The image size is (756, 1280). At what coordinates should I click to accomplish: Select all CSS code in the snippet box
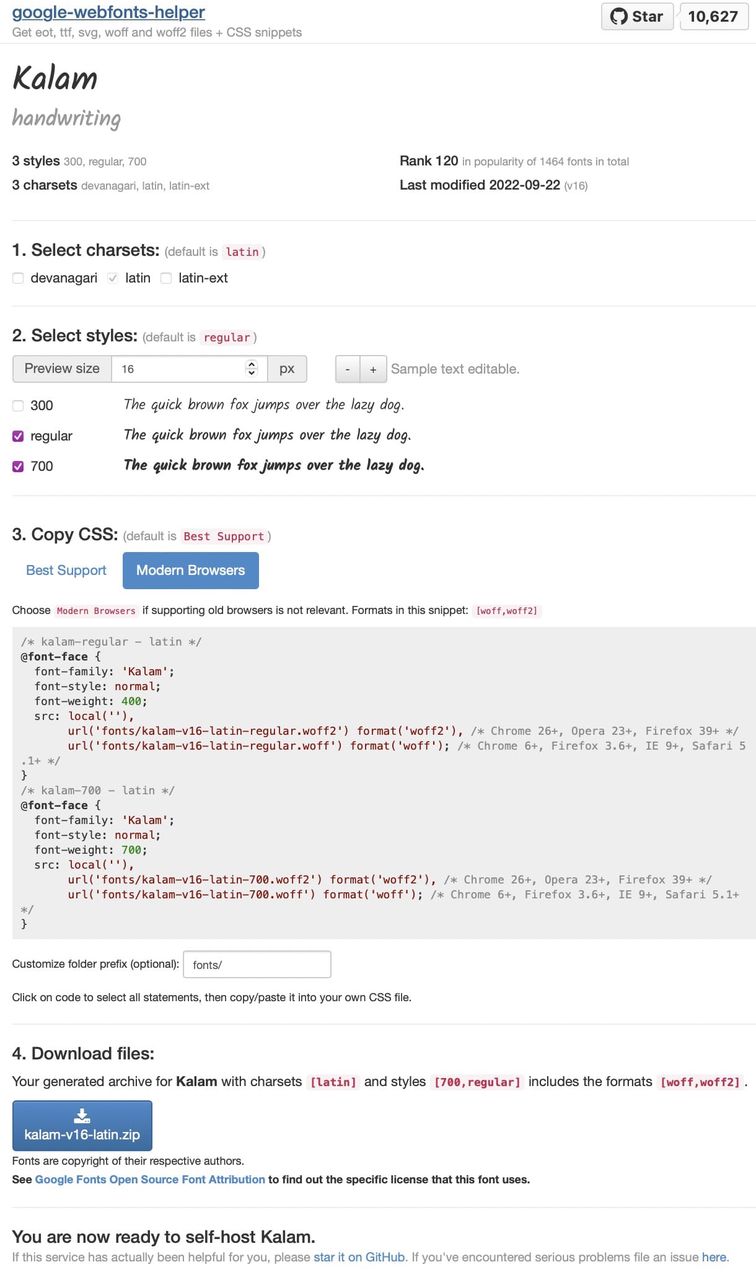click(380, 780)
